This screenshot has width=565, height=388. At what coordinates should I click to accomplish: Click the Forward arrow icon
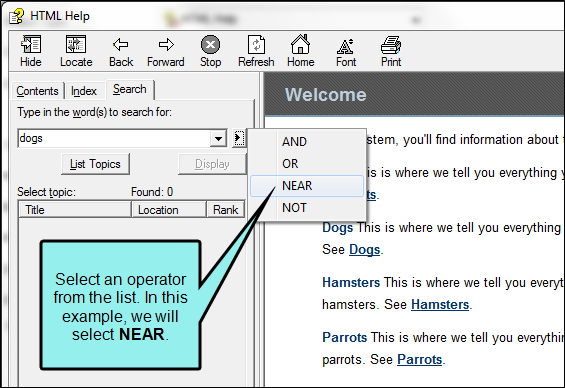click(165, 51)
